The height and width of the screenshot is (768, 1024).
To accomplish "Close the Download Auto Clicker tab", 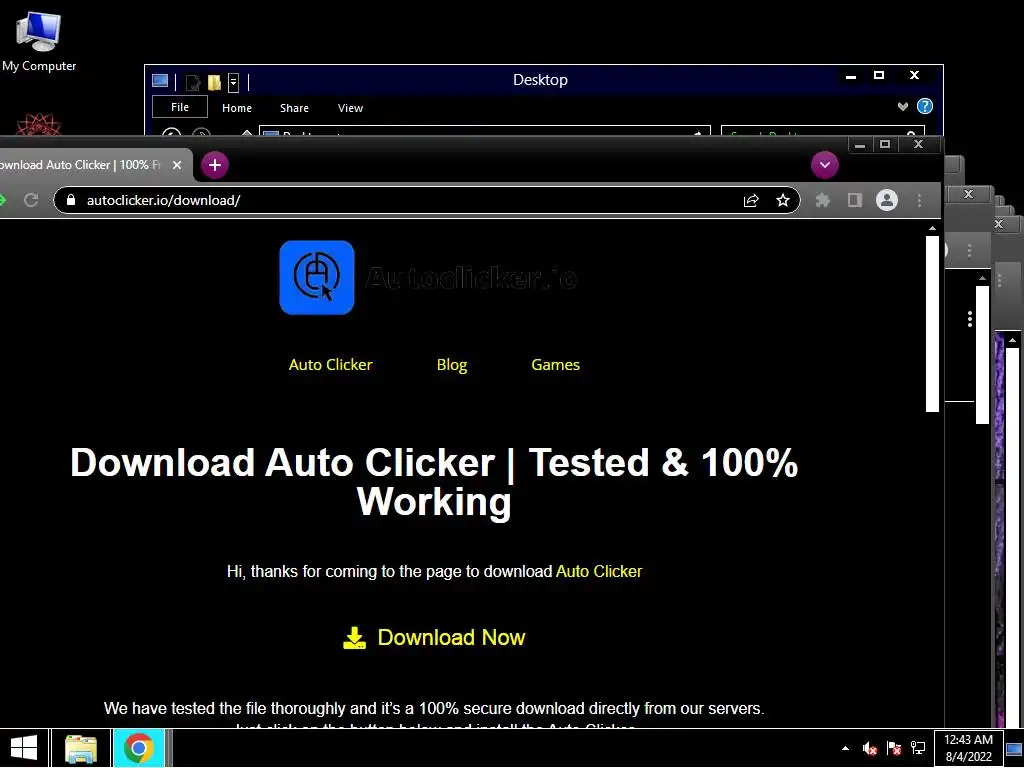I will click(x=176, y=165).
